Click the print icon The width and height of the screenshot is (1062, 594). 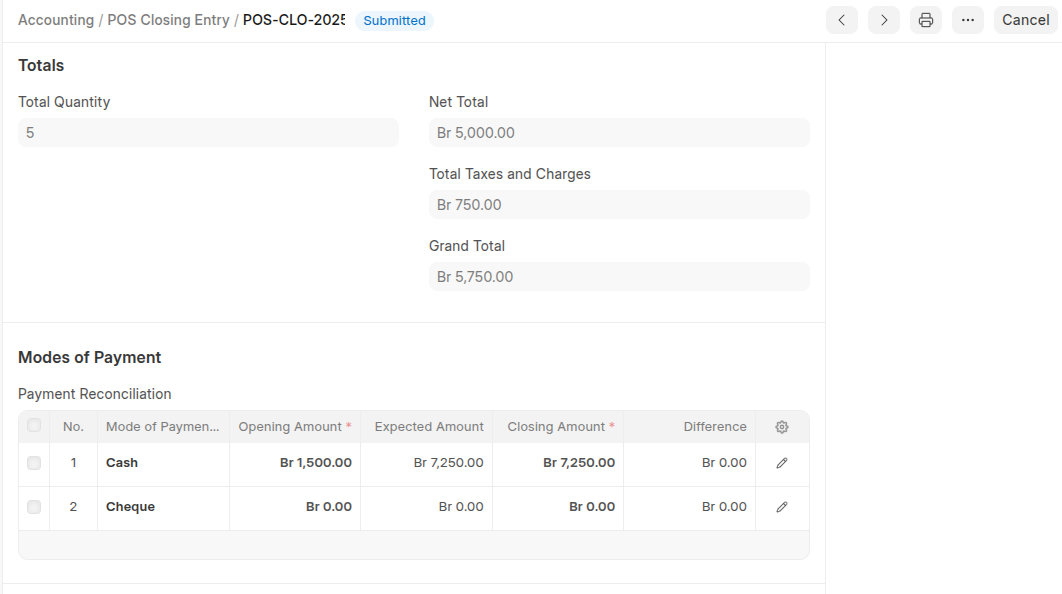pos(926,20)
